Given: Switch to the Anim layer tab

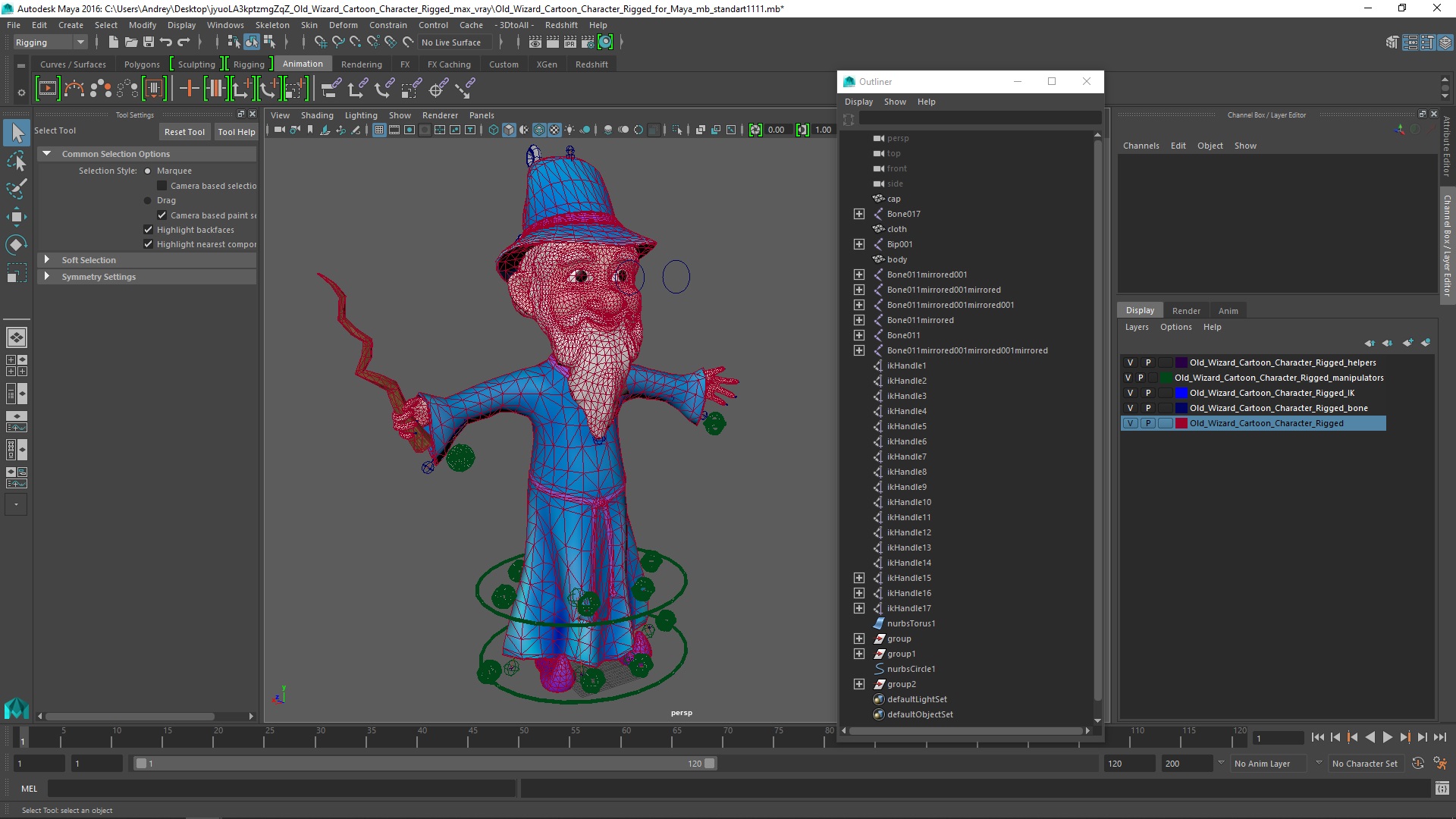Looking at the screenshot, I should point(1228,311).
